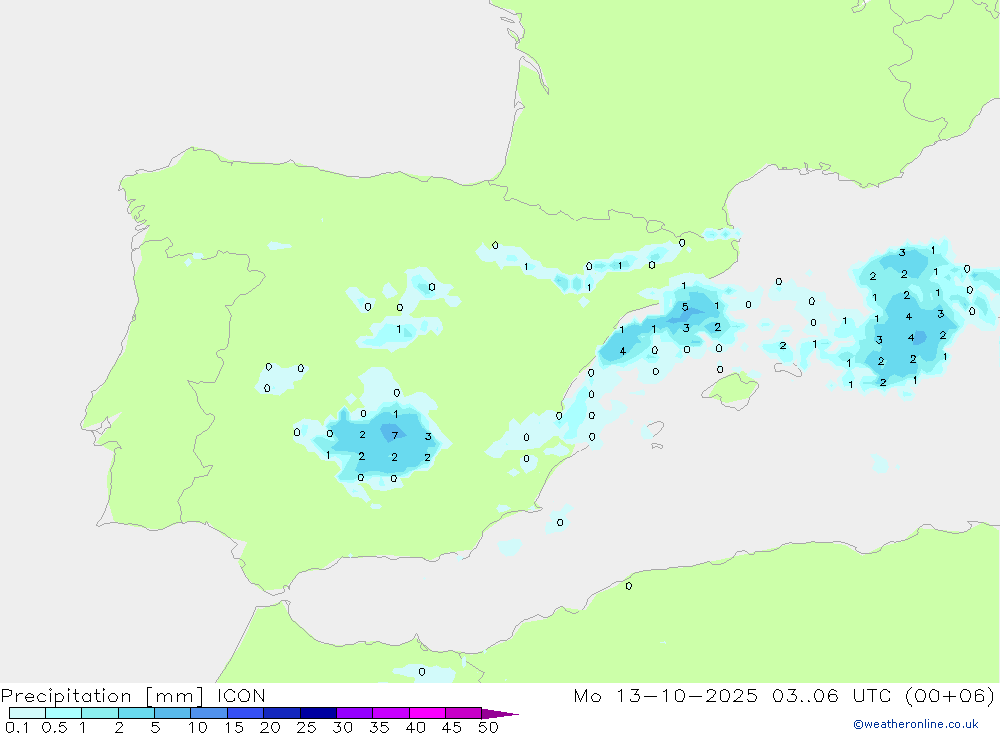Click the "50" legend scale label
Viewport: 1000px width, 733px height.
coord(488,727)
